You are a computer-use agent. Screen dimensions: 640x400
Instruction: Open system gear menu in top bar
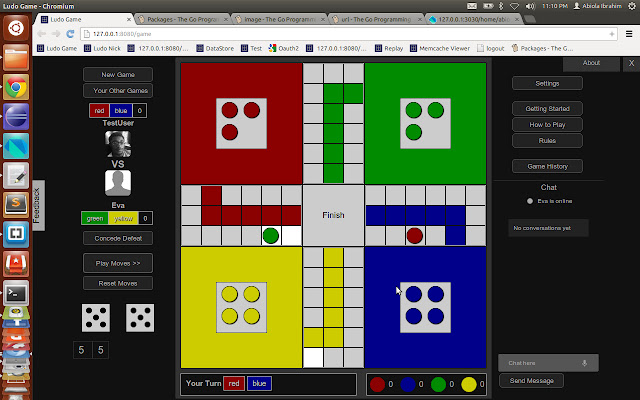pos(631,6)
